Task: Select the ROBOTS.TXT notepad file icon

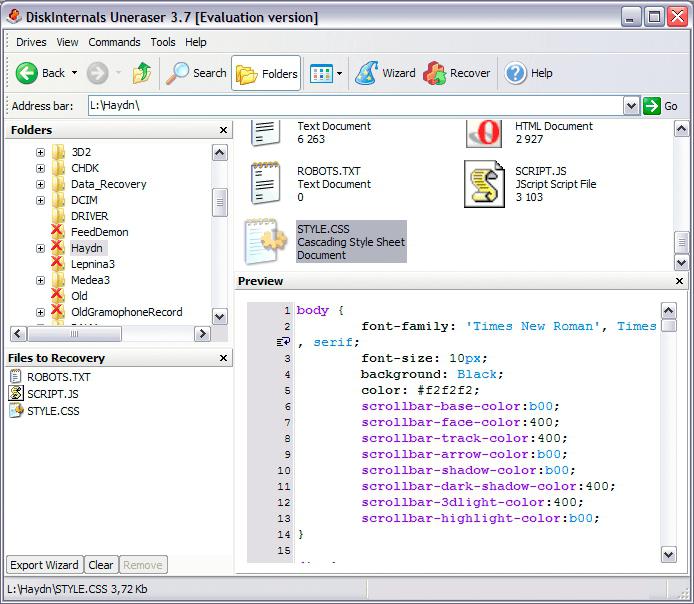Action: [x=266, y=183]
